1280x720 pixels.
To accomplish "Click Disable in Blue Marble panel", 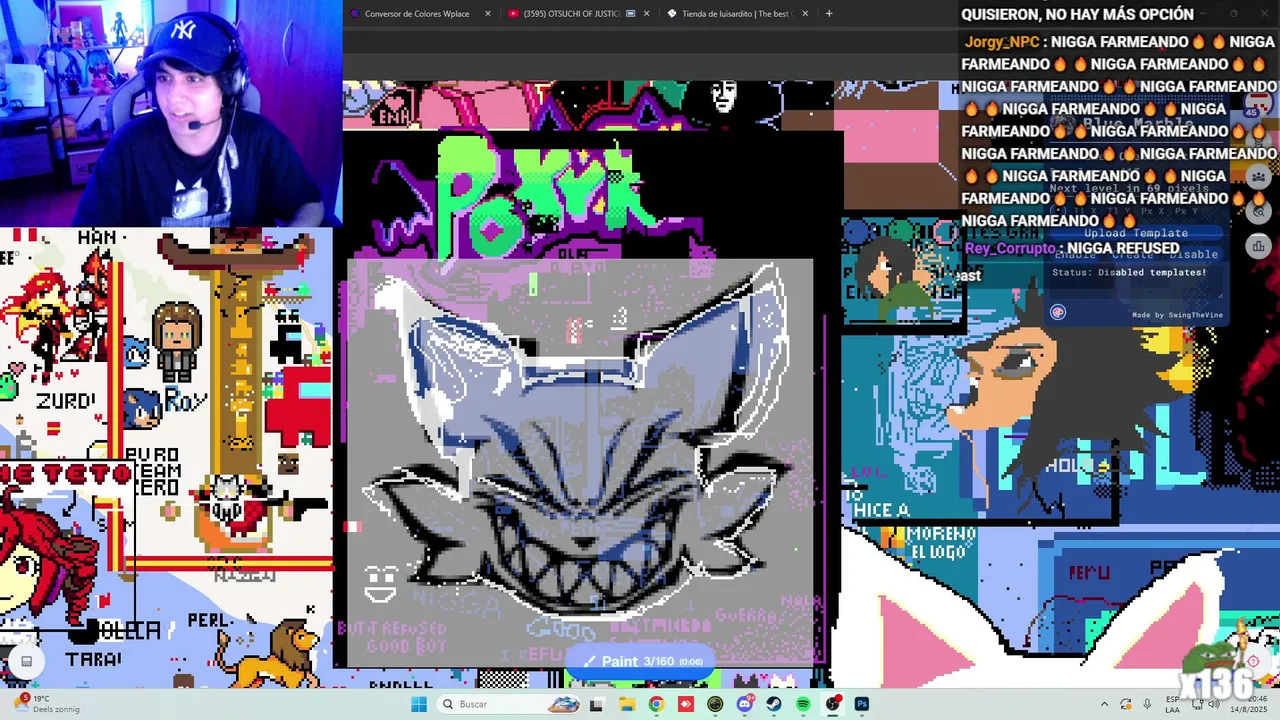I will click(x=1193, y=254).
